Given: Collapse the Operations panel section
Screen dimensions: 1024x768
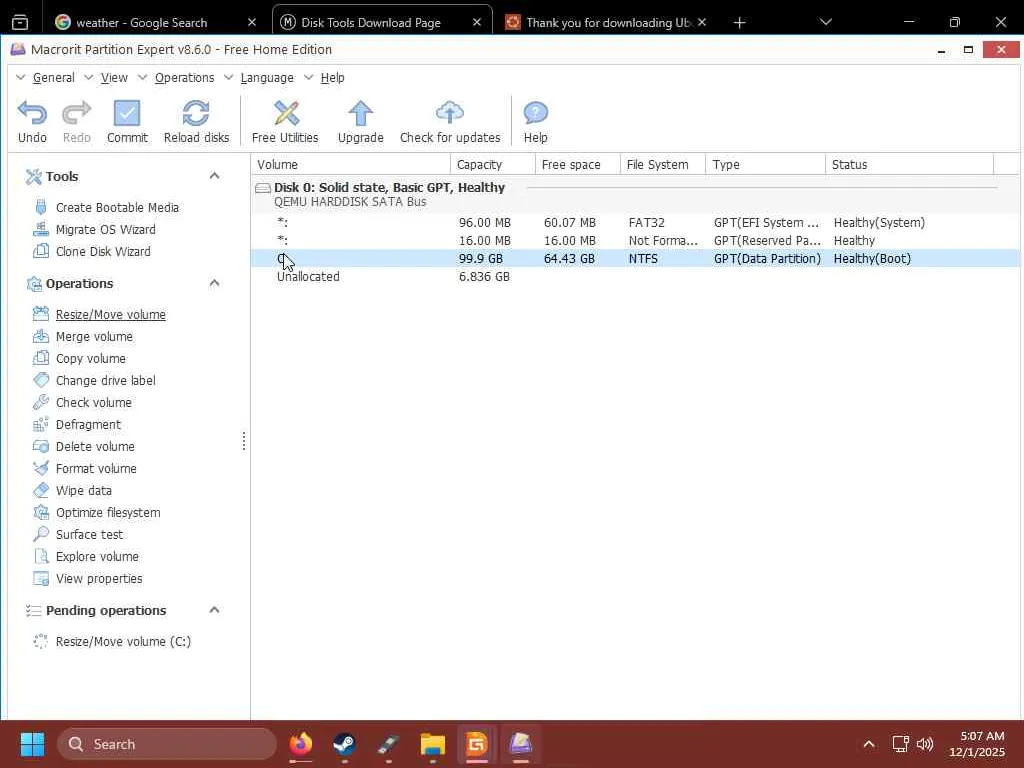Looking at the screenshot, I should (x=214, y=283).
